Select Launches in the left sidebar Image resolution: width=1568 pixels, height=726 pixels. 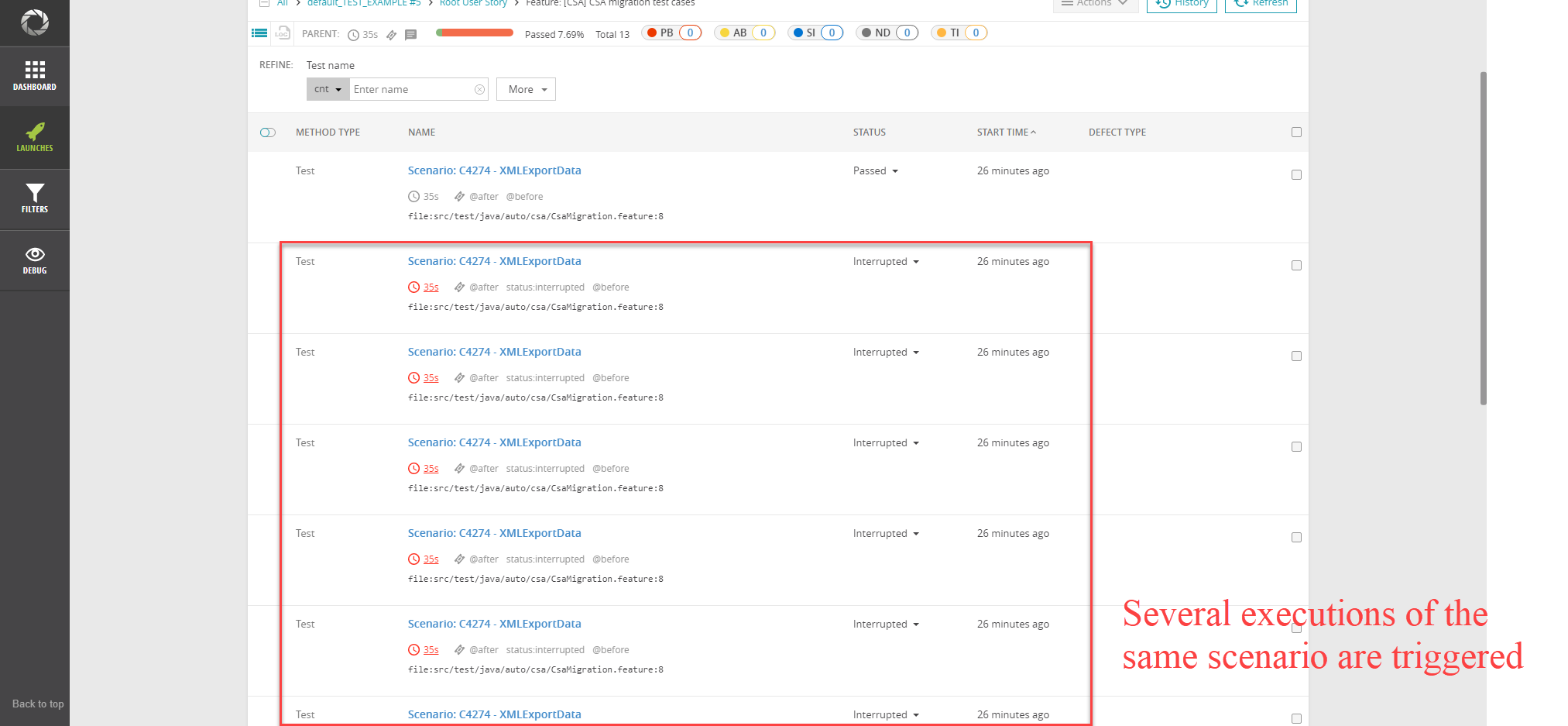click(35, 138)
